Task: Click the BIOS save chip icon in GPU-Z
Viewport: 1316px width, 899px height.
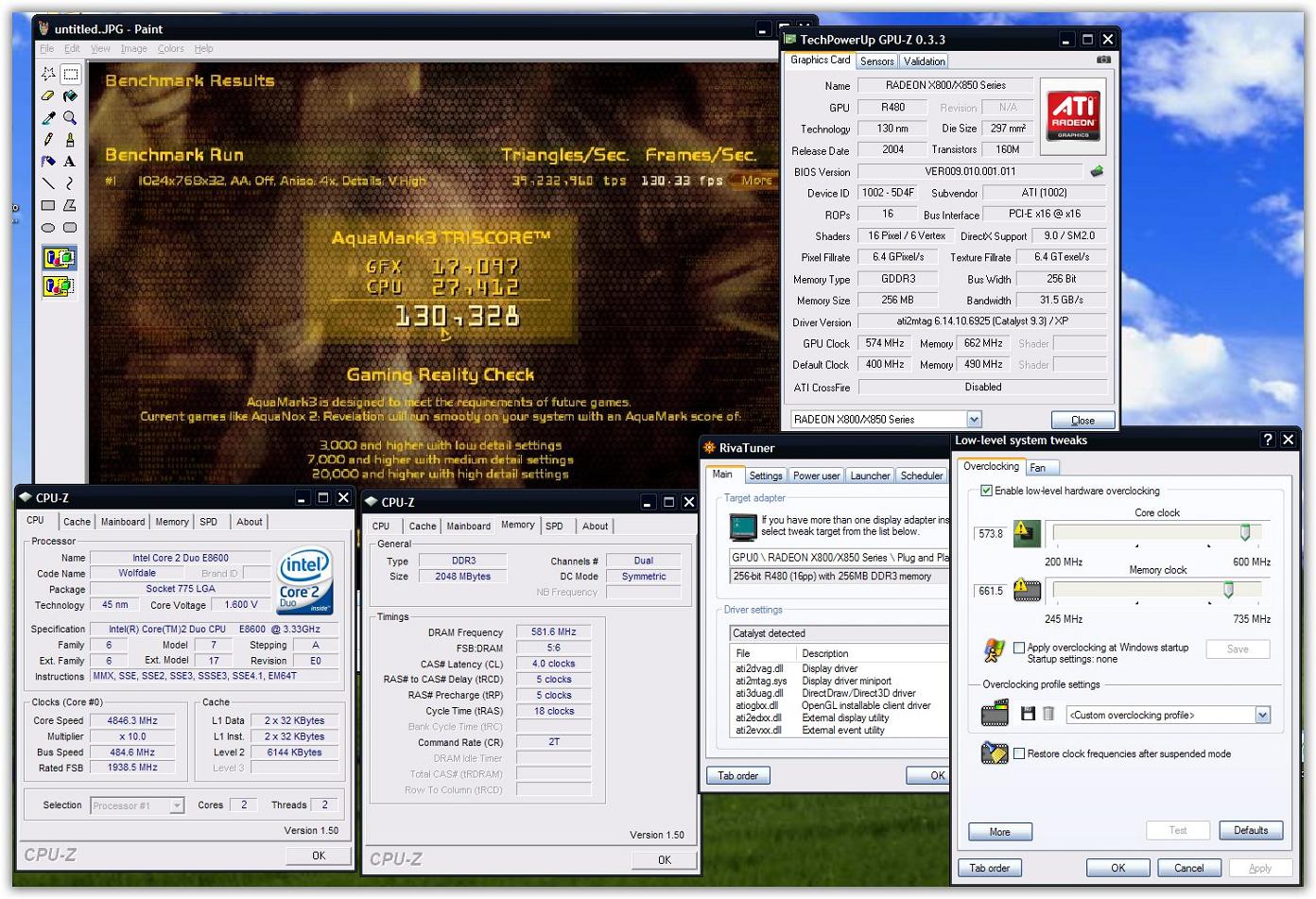Action: pos(1097,171)
